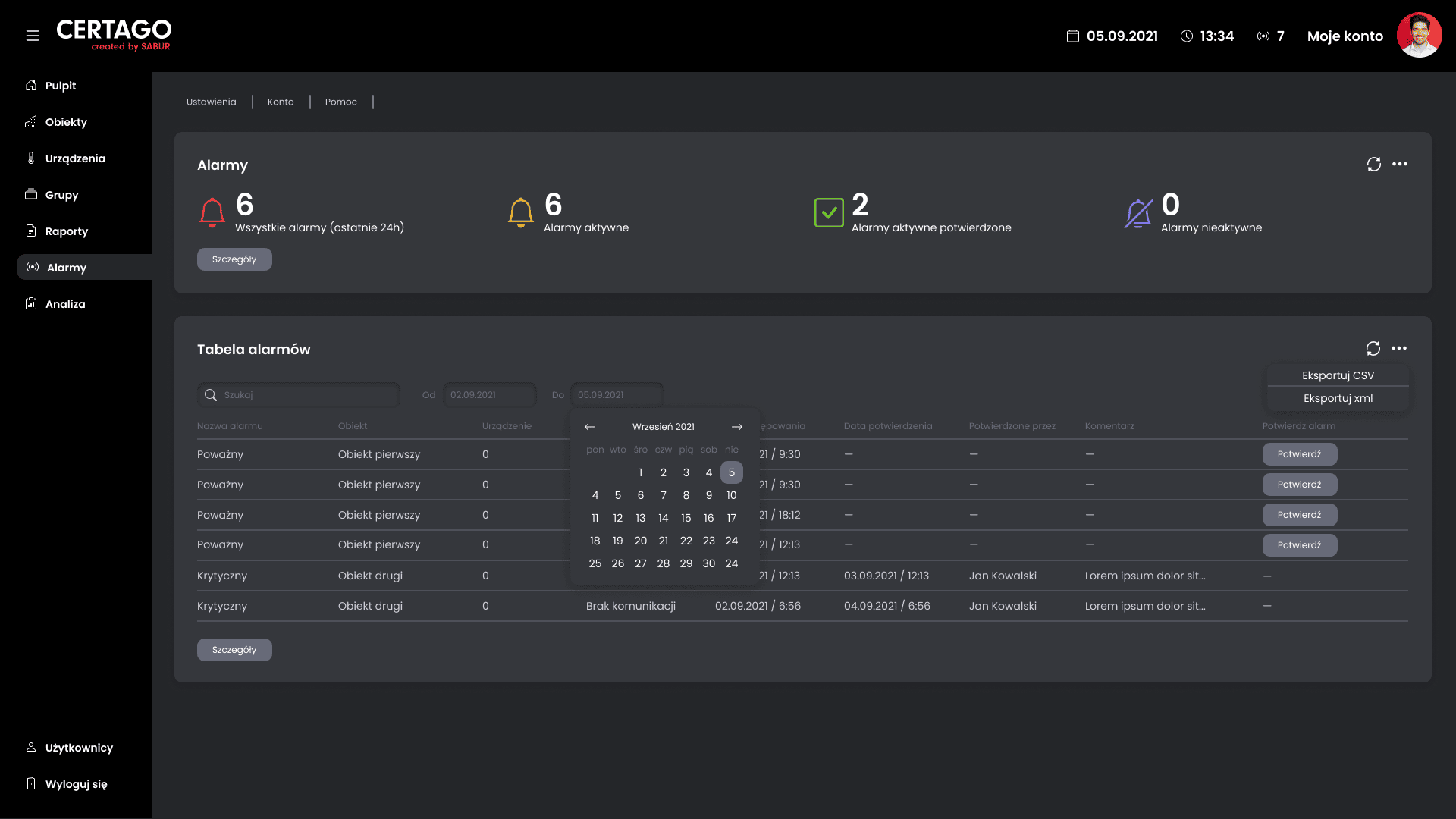Screen dimensions: 1456x819
Task: Click the clock icon in header
Action: pyautogui.click(x=1187, y=36)
